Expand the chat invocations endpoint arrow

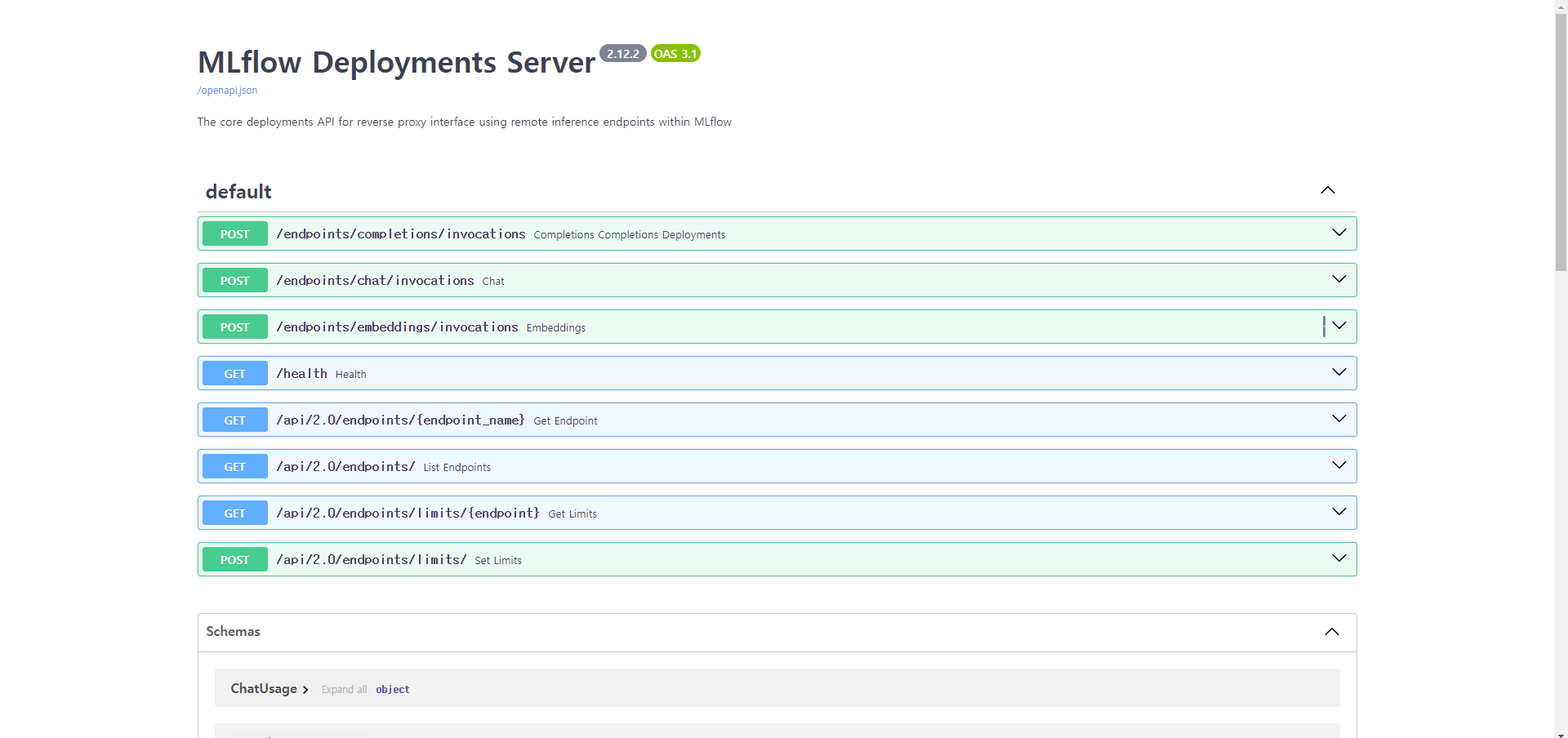1339,279
